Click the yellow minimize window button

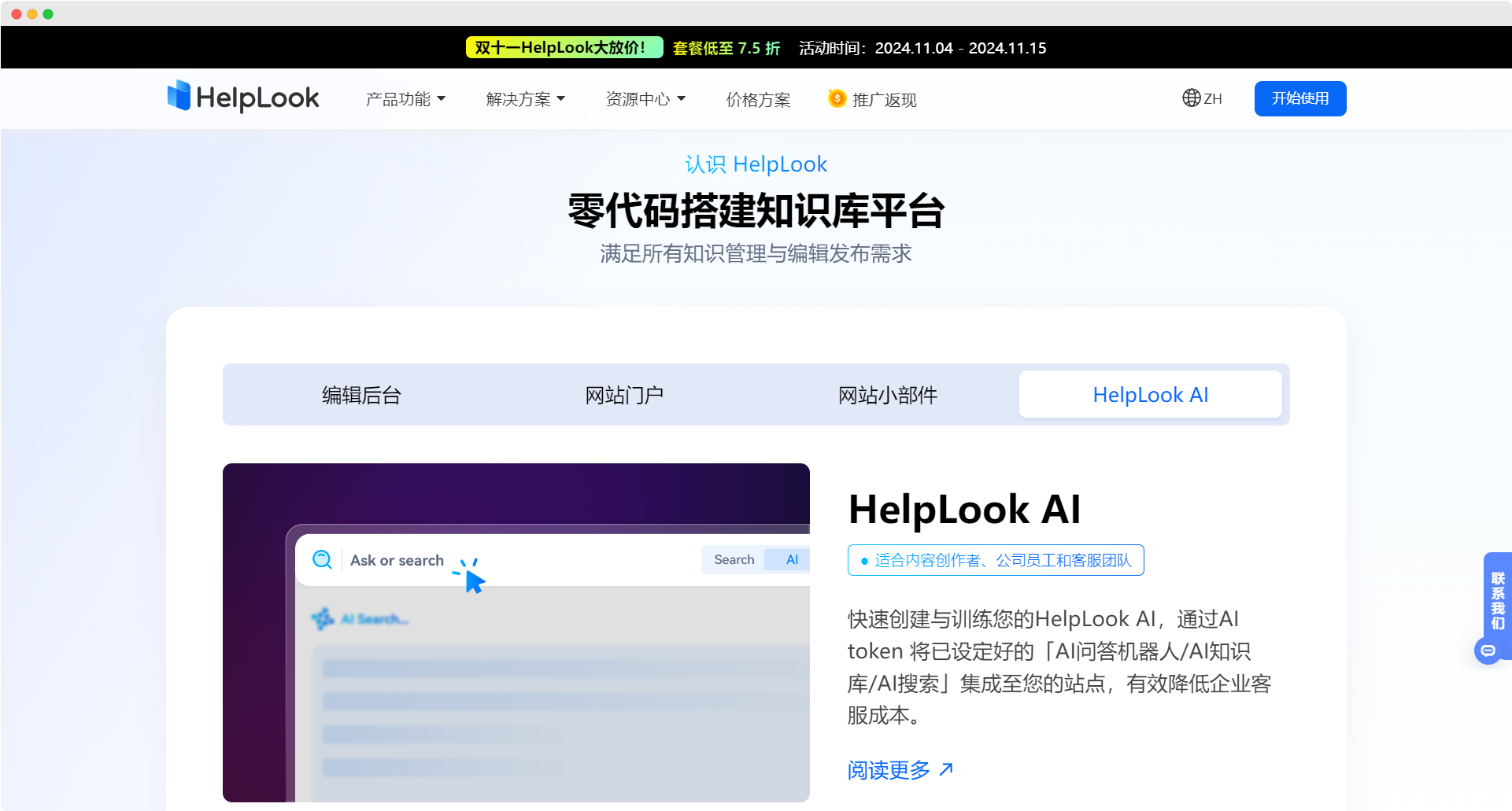pos(32,14)
